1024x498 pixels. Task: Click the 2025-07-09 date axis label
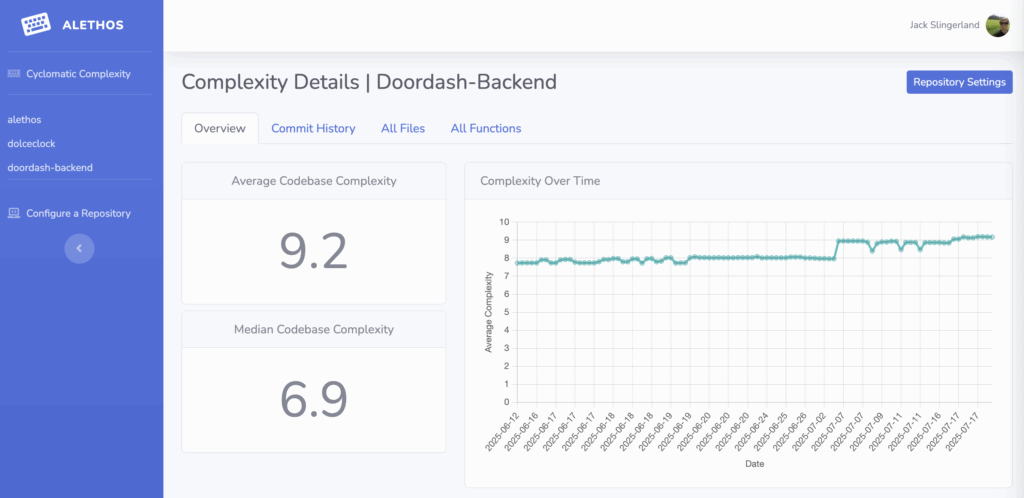(867, 431)
